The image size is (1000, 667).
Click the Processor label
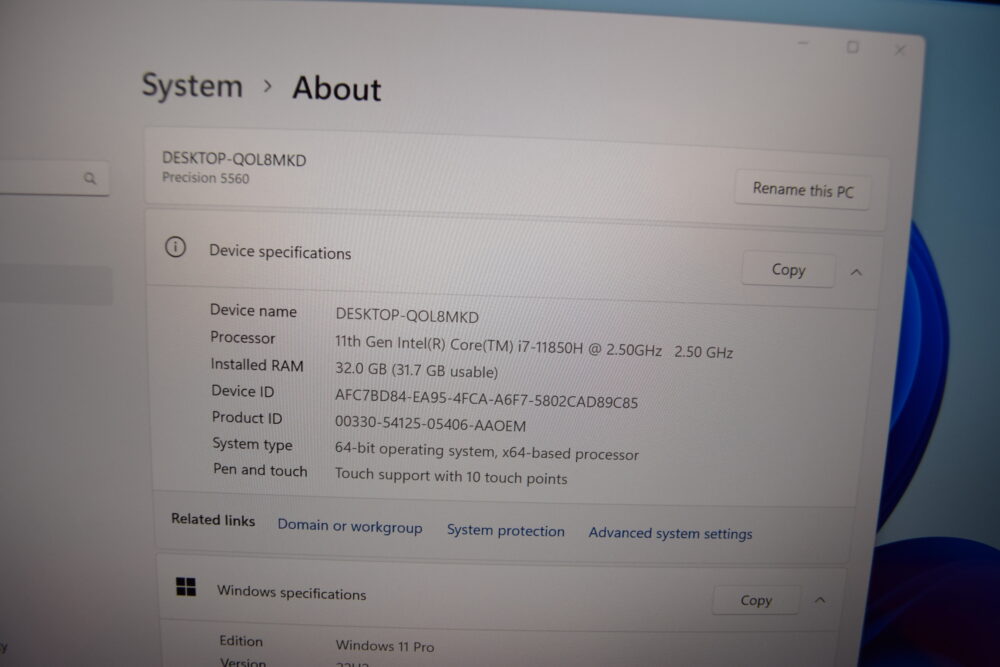click(242, 338)
